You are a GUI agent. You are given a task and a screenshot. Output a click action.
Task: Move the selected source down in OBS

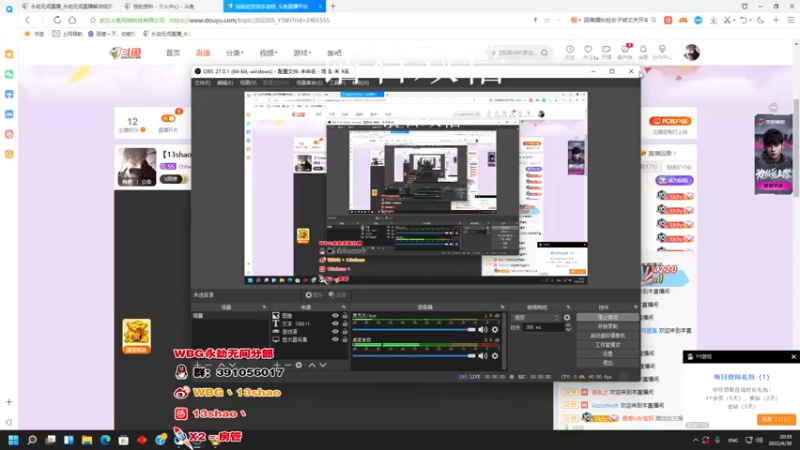(322, 365)
